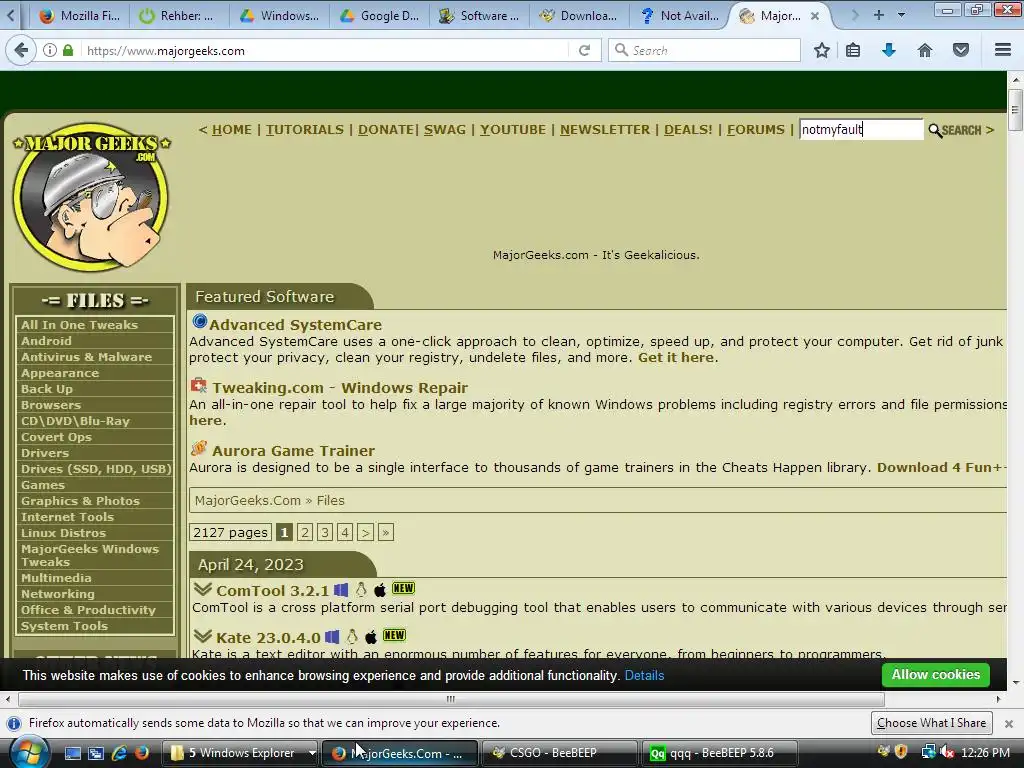Screen dimensions: 1024x768
Task: Click the site Search magnifier button
Action: [x=955, y=130]
